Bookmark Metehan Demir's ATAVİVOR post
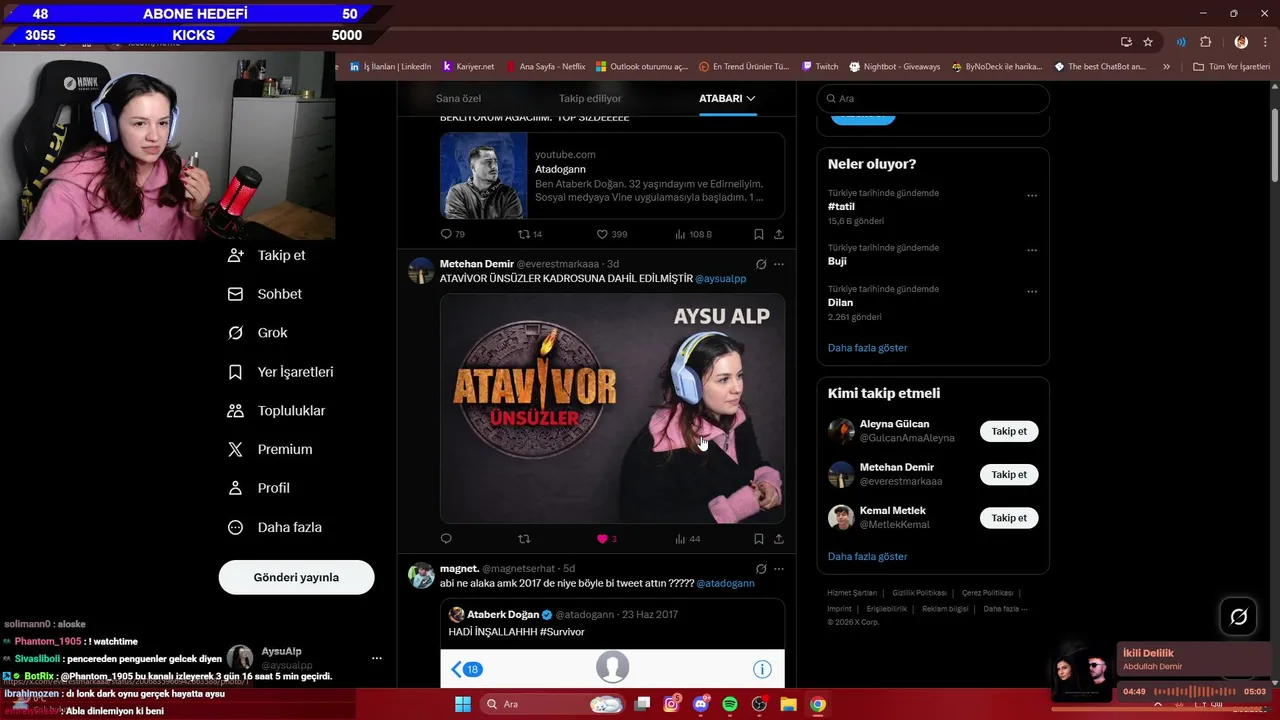Image resolution: width=1280 pixels, height=720 pixels. (759, 539)
